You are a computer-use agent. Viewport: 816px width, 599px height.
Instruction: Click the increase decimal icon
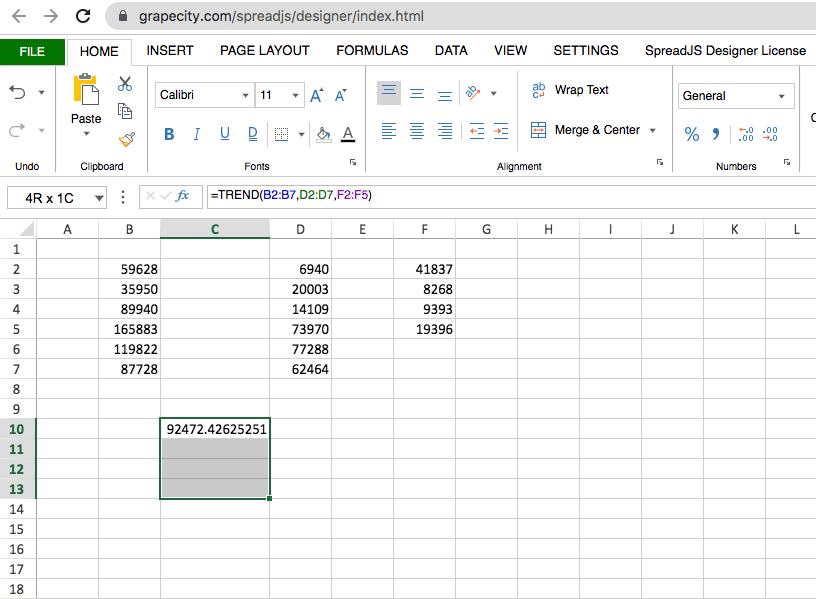(x=745, y=134)
